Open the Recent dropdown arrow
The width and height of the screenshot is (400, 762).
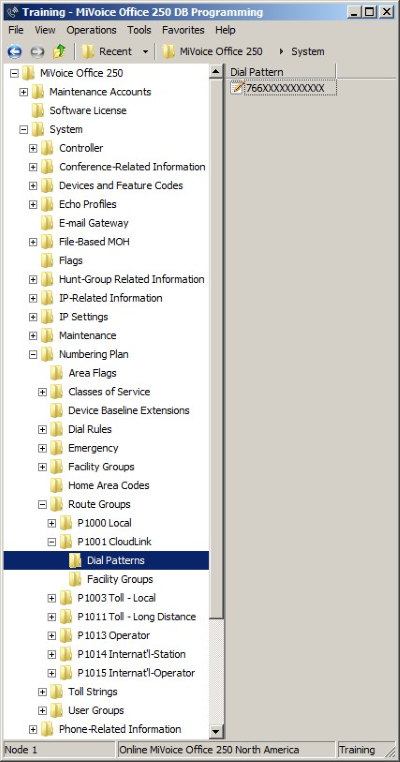pyautogui.click(x=145, y=52)
